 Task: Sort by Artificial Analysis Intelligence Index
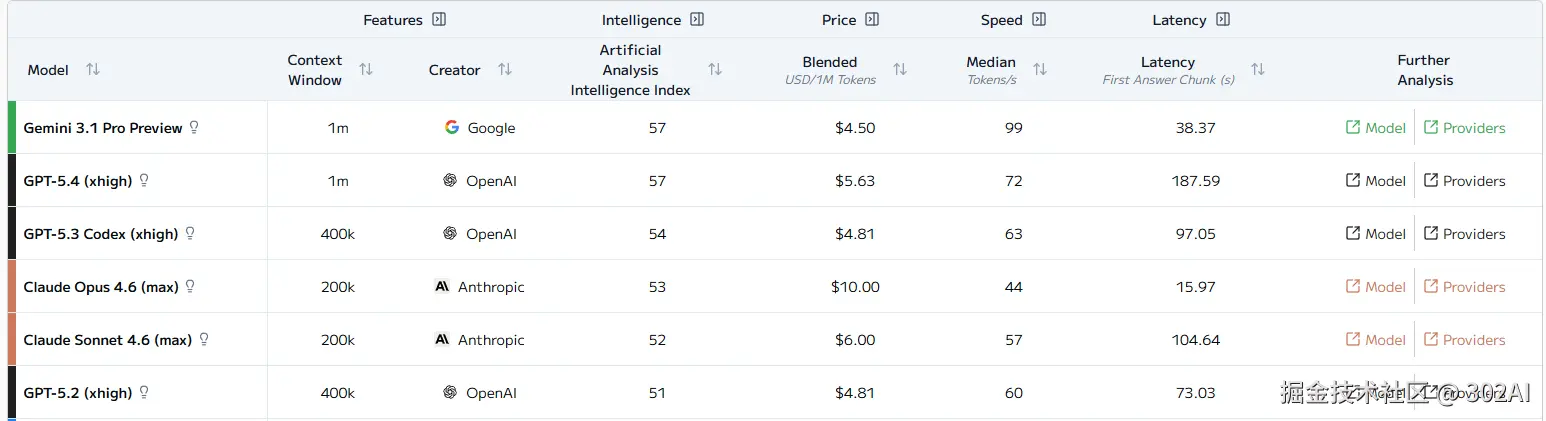click(715, 70)
